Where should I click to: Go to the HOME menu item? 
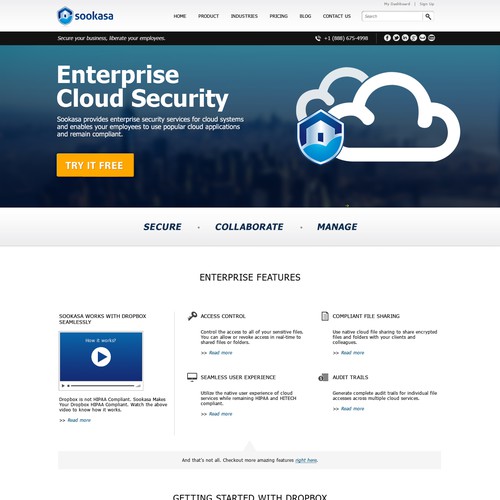point(180,16)
